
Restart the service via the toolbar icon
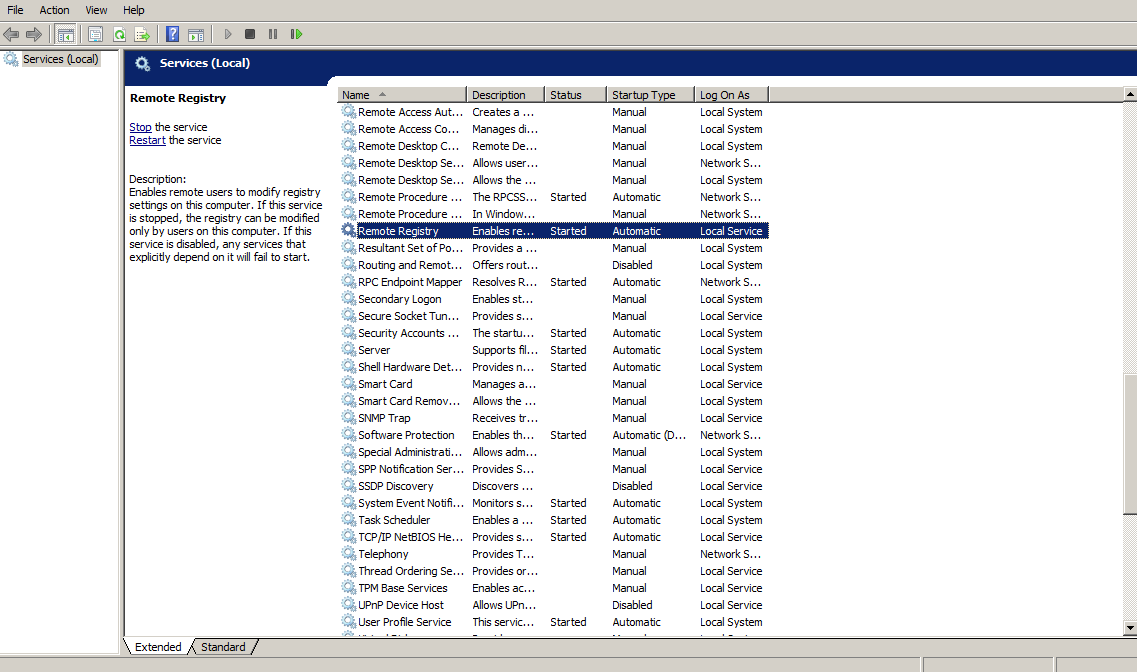296,33
